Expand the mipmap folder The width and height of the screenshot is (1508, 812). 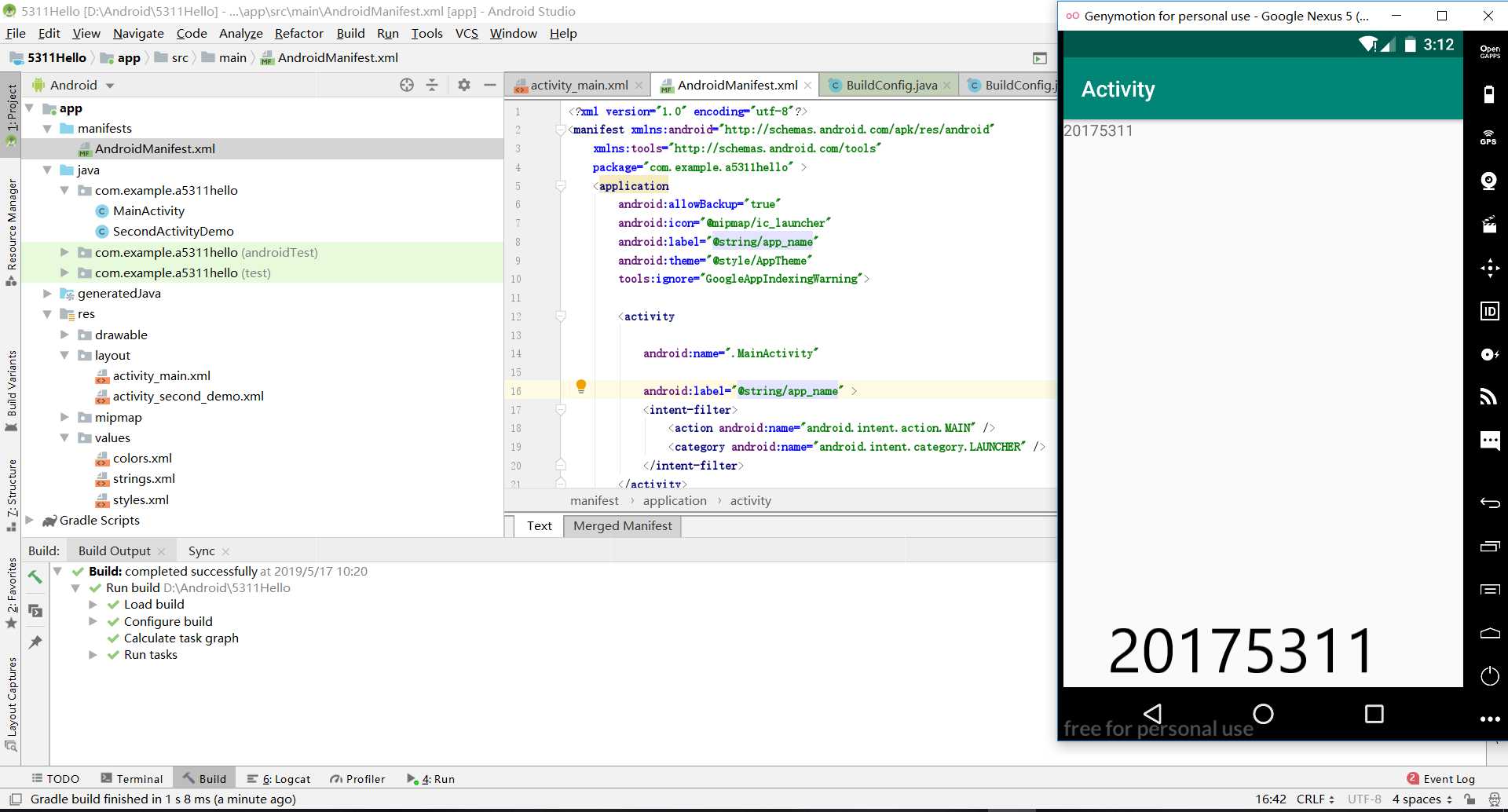(64, 417)
